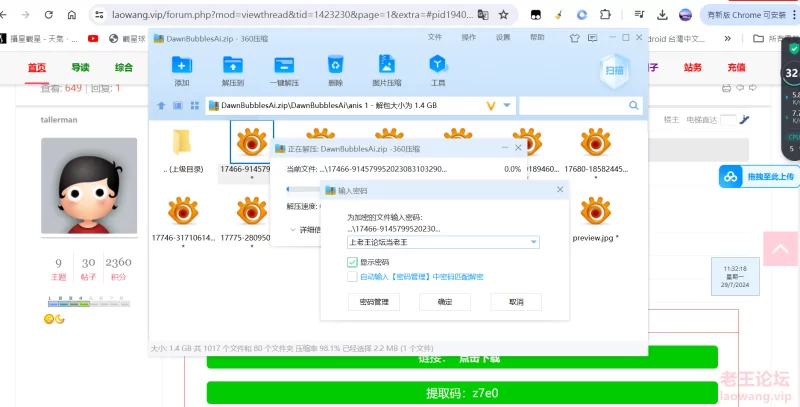Screen dimensions: 800x407
Task: Click the password input field
Action: (443, 242)
